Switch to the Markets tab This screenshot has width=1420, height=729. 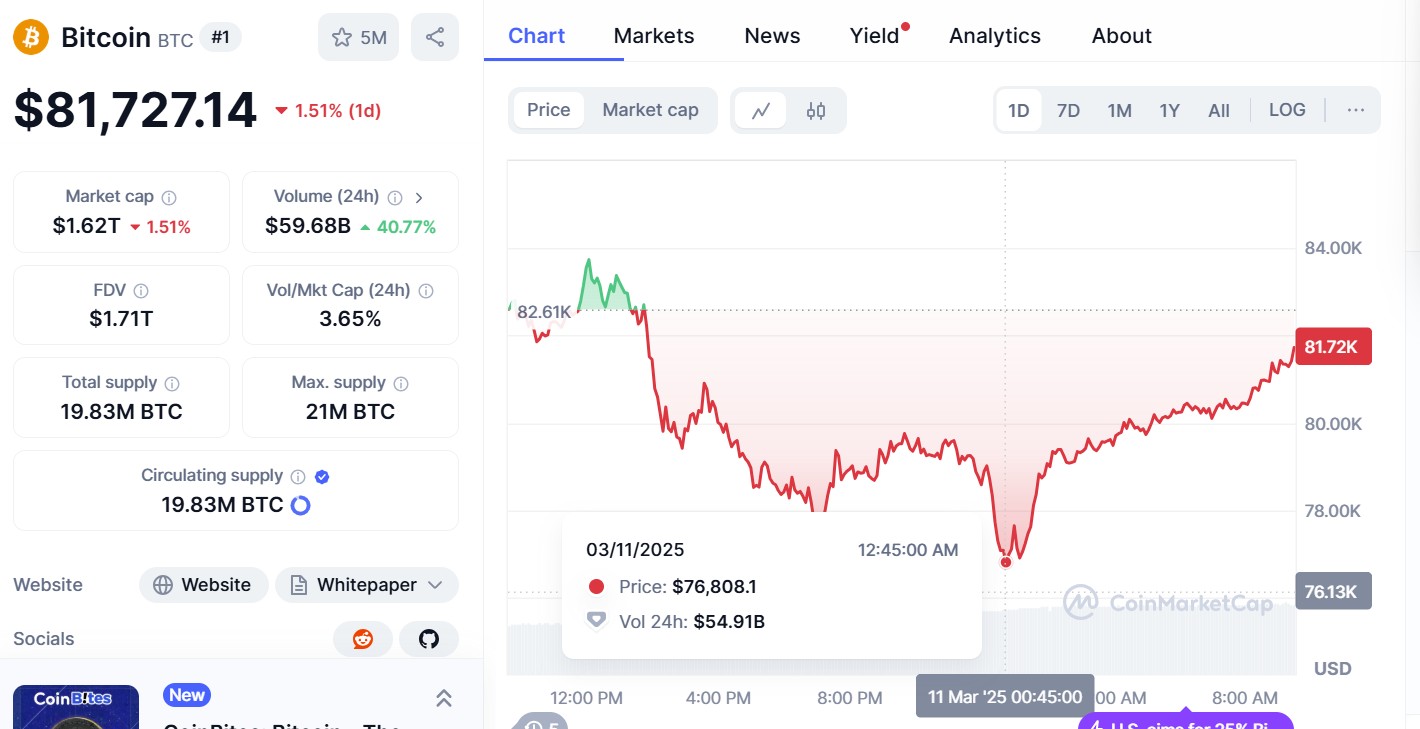[x=654, y=36]
